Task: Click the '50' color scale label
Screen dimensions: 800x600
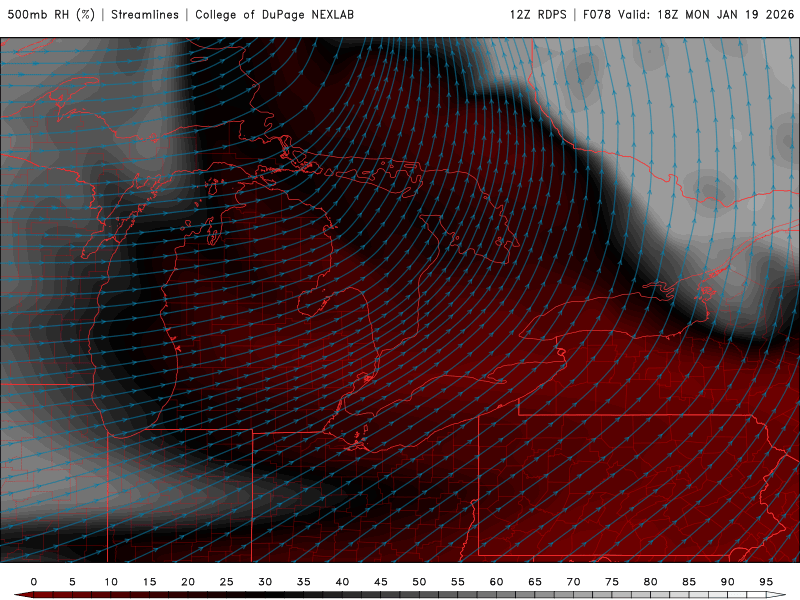Action: 419,582
